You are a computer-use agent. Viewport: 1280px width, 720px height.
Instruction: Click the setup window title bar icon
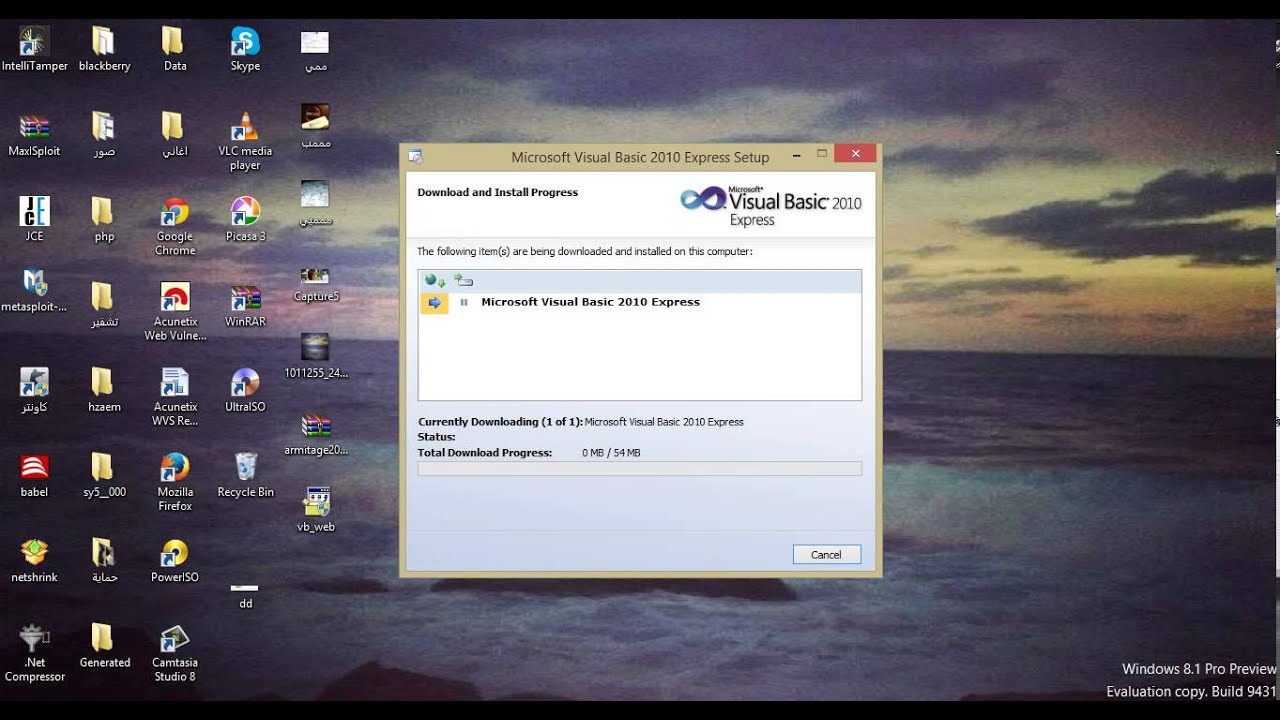415,157
